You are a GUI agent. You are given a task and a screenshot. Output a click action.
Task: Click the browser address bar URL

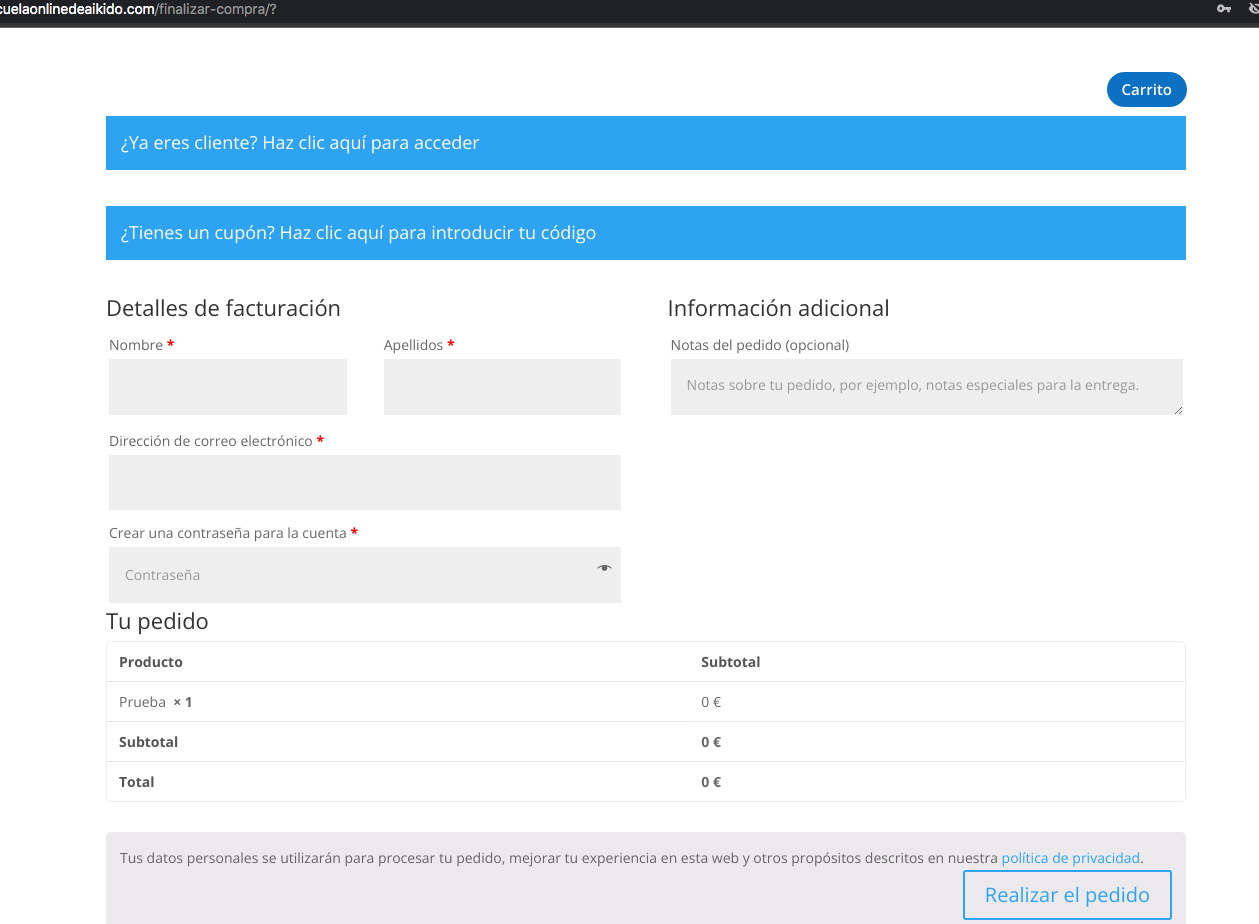click(138, 9)
